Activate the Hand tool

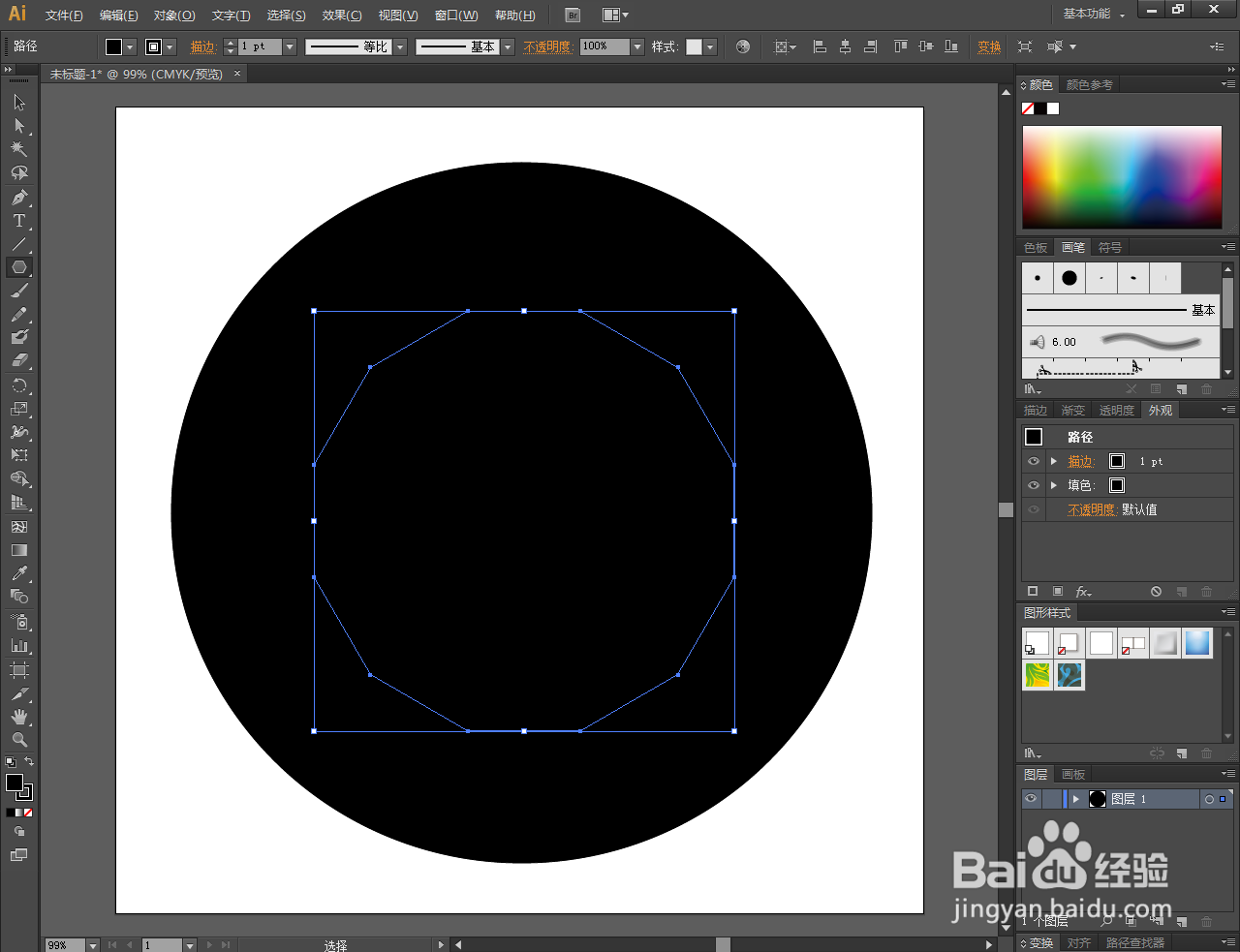pos(19,717)
